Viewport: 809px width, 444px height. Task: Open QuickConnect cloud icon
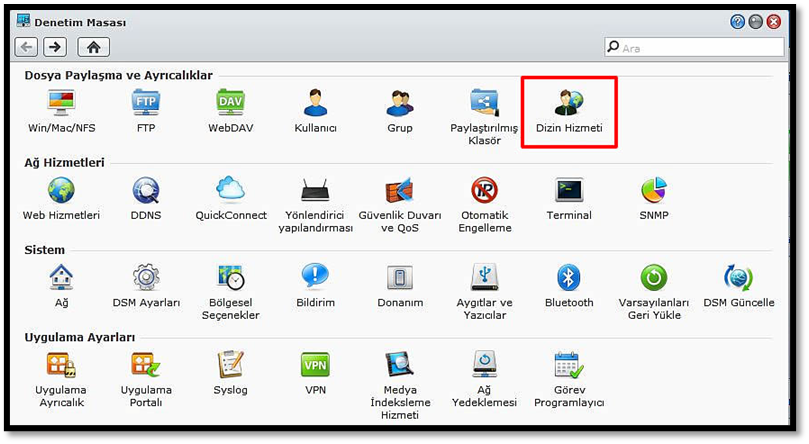[x=231, y=191]
